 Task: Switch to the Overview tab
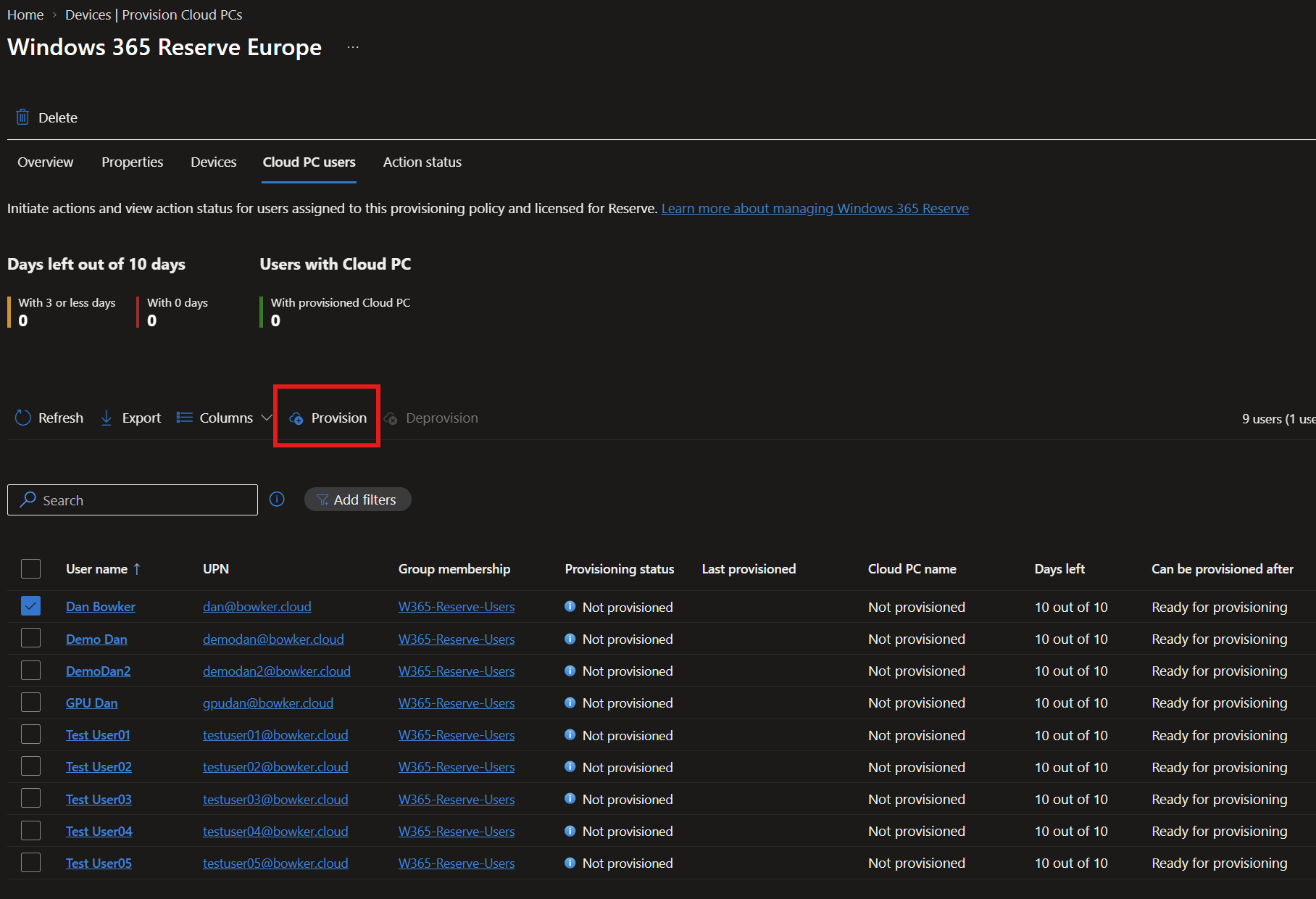[45, 162]
